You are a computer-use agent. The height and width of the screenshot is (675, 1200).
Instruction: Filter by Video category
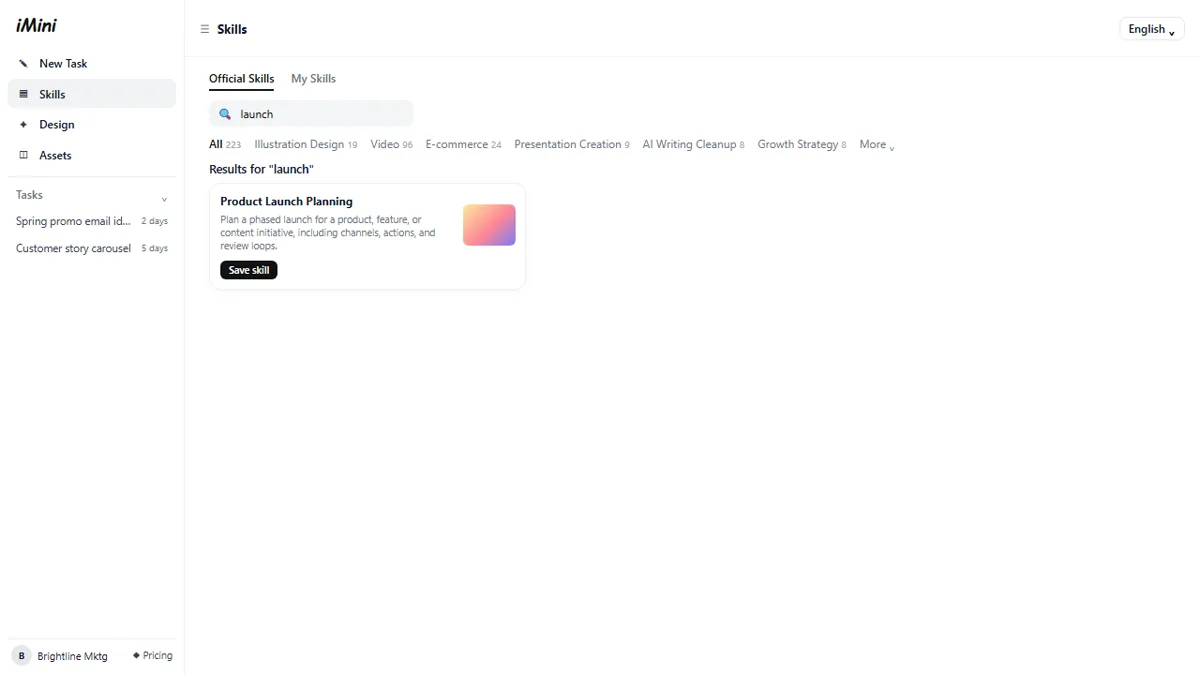click(391, 144)
